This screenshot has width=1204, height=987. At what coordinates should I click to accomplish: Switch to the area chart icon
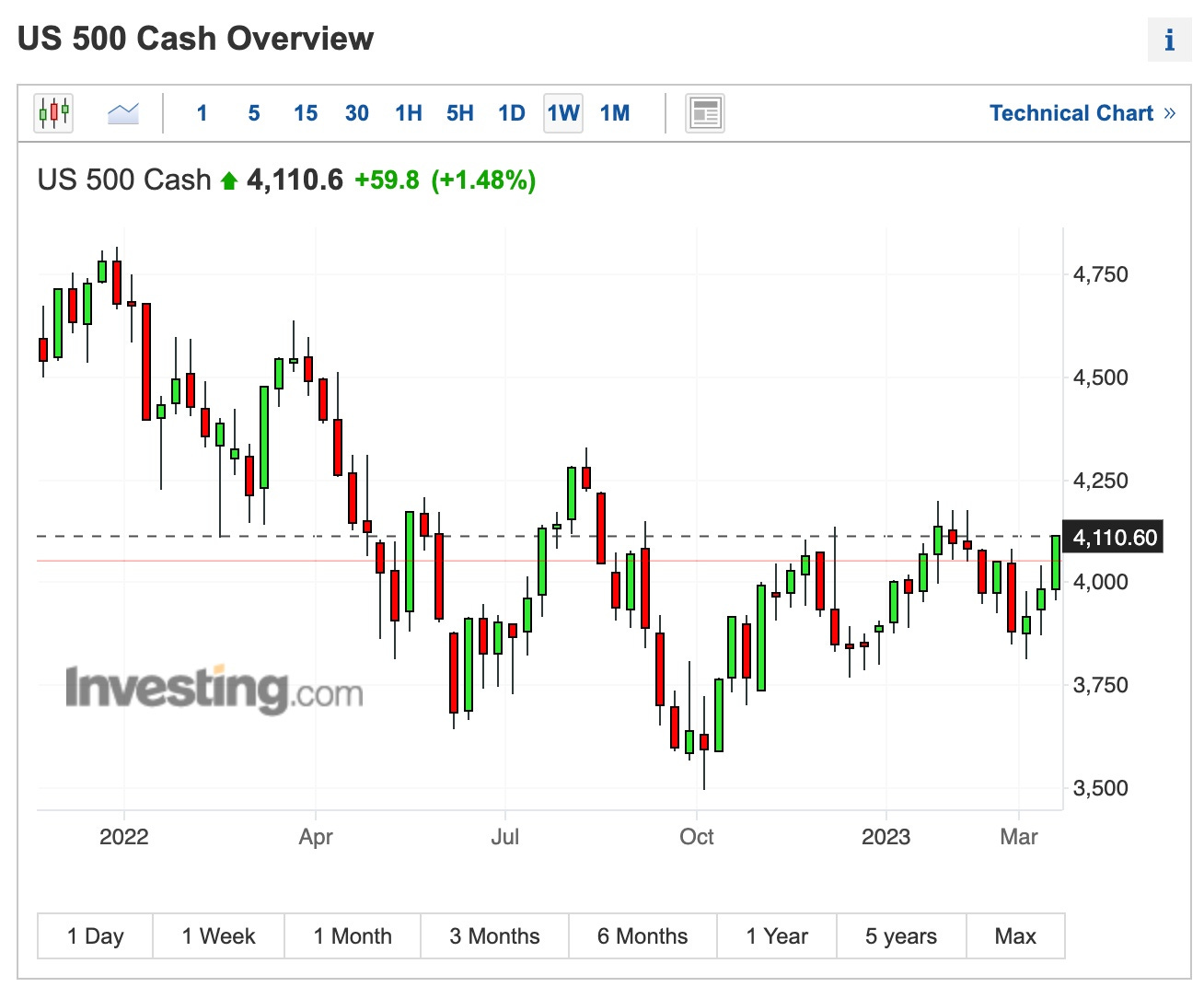click(123, 113)
